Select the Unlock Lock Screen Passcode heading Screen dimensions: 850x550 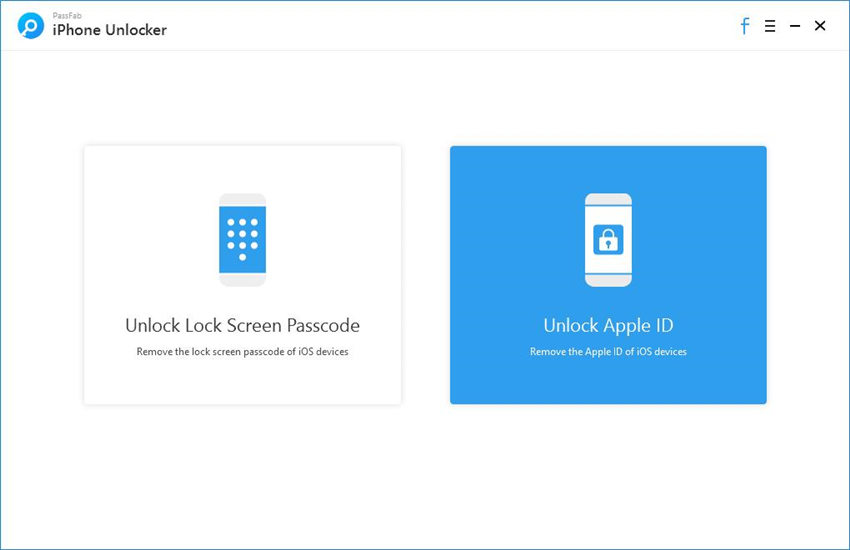point(242,325)
